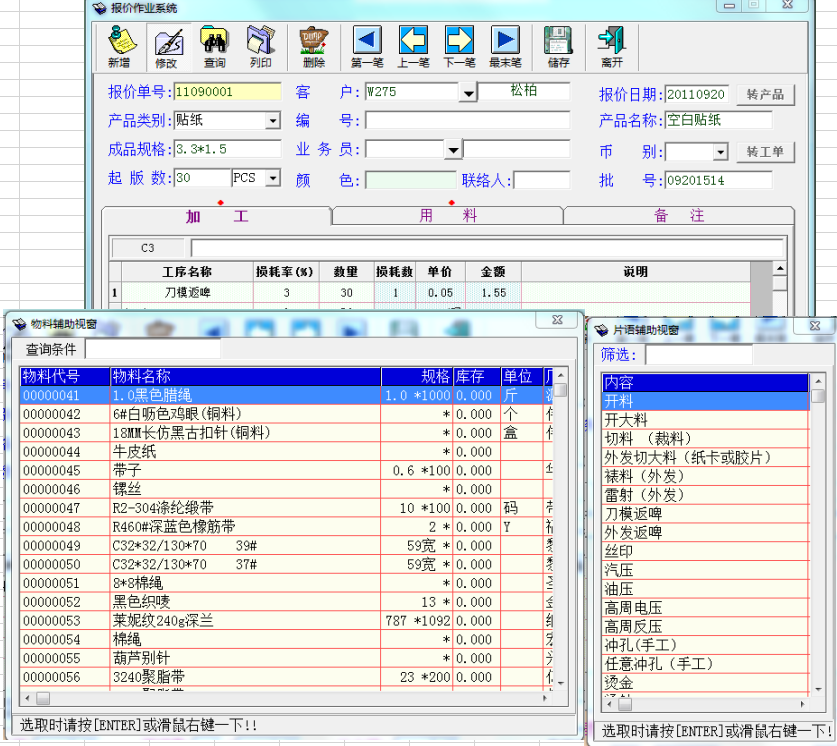The height and width of the screenshot is (746, 837).
Task: Select material row R2-304涤纶缎带
Action: (287, 508)
